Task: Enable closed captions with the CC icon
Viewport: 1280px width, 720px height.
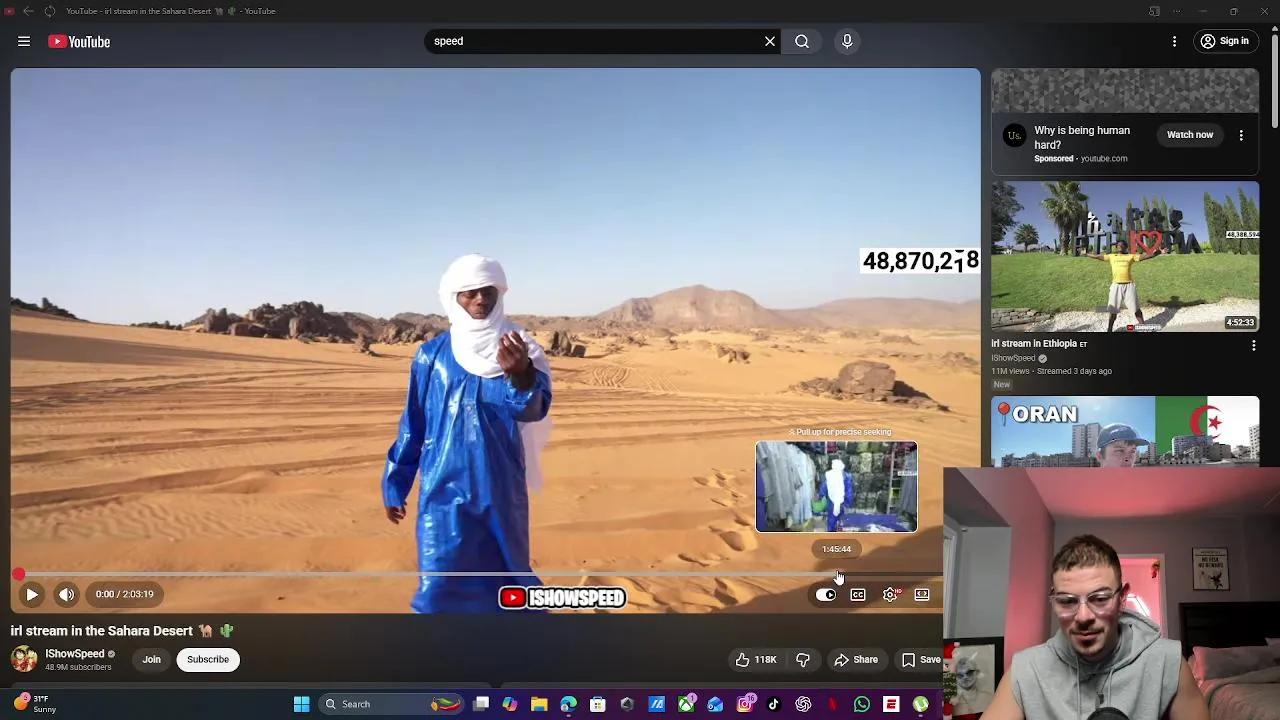Action: [x=857, y=594]
